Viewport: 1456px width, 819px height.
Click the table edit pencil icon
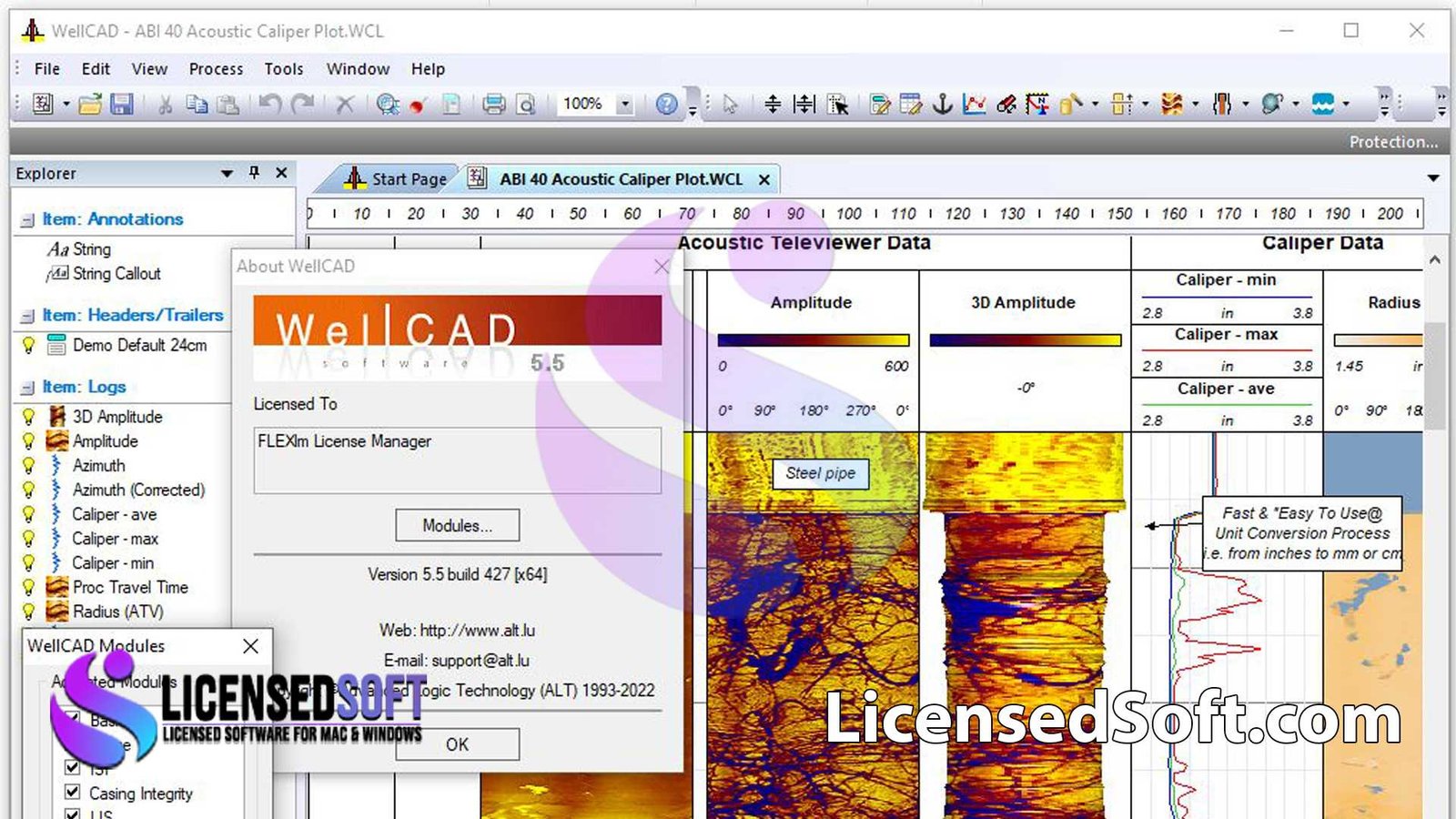[x=911, y=104]
